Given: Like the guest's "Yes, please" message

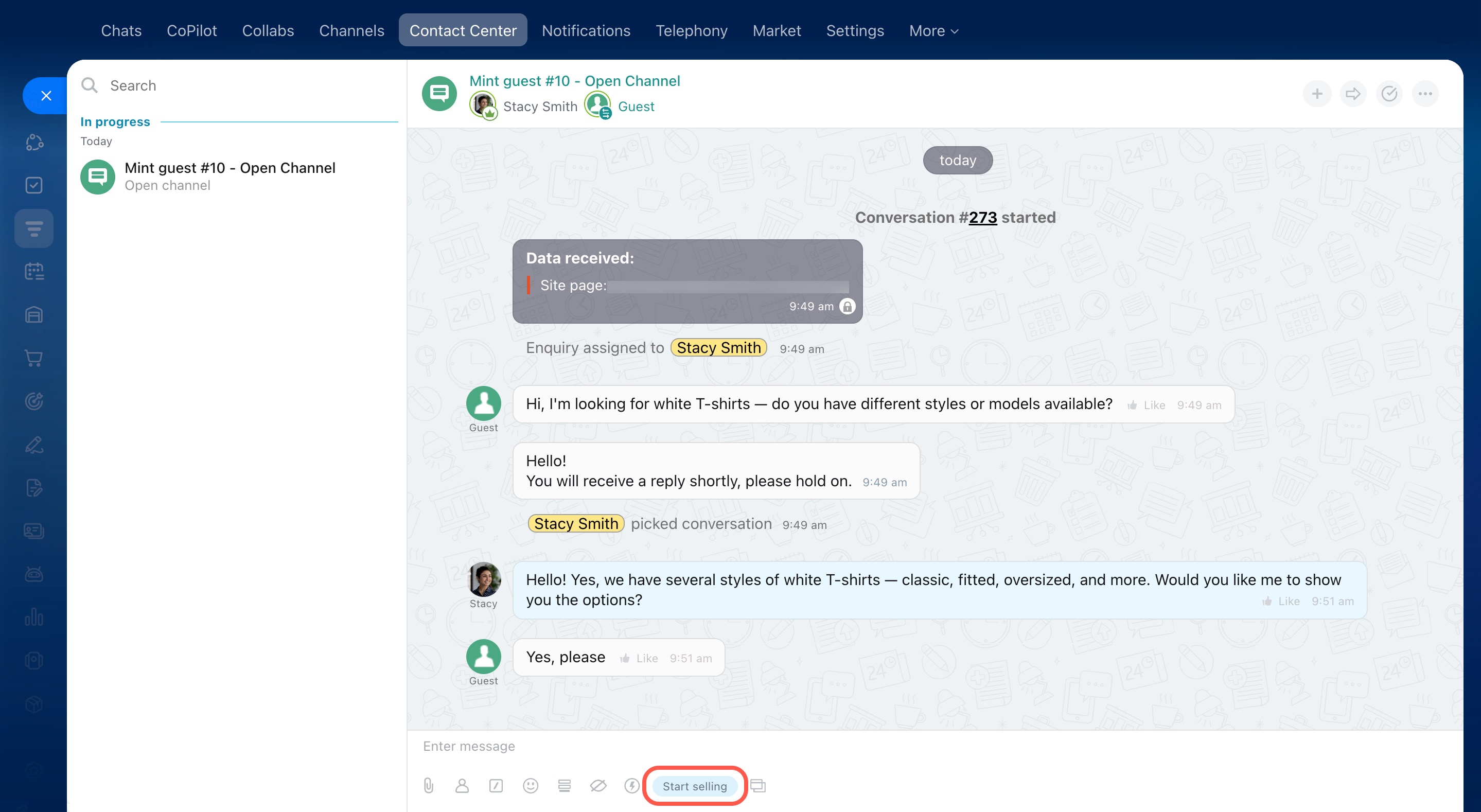Looking at the screenshot, I should tap(639, 659).
